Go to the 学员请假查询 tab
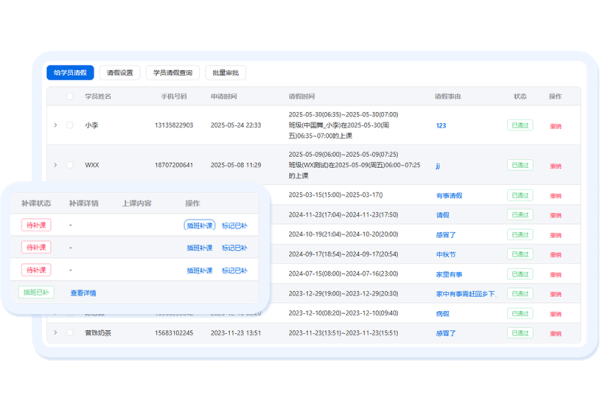This screenshot has height=410, width=600. click(171, 73)
